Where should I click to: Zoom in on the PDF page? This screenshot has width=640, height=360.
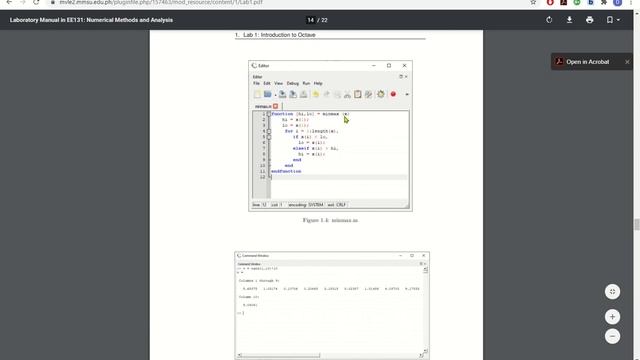[x=612, y=317]
